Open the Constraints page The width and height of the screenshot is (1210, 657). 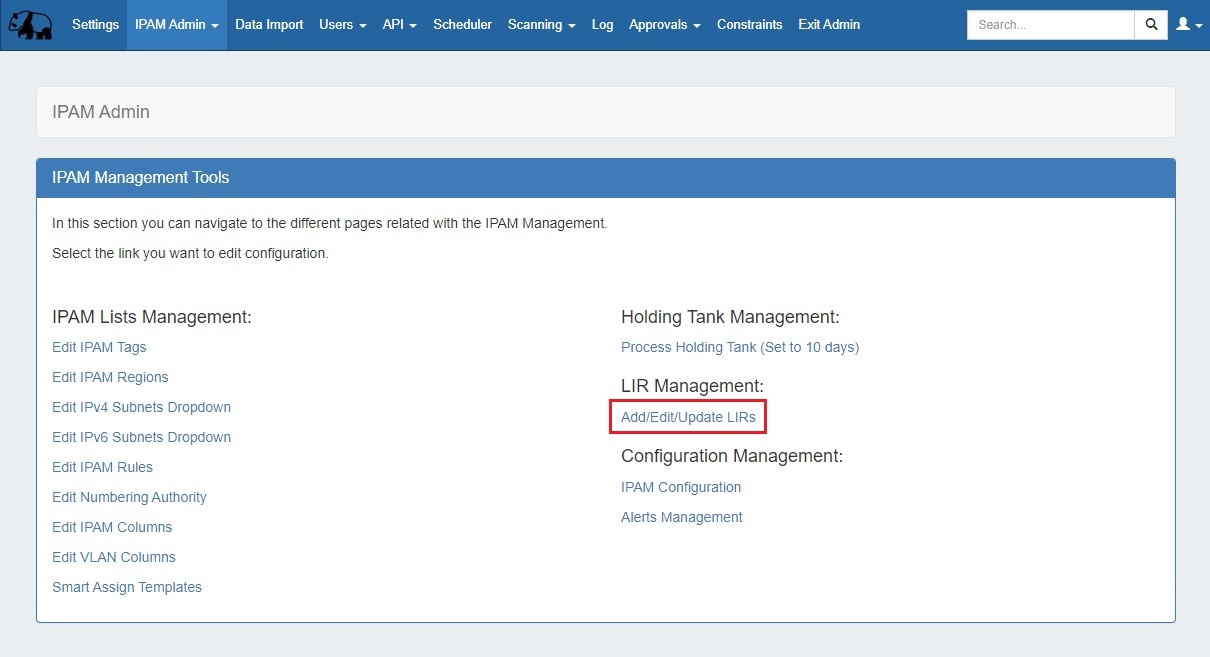pos(749,25)
